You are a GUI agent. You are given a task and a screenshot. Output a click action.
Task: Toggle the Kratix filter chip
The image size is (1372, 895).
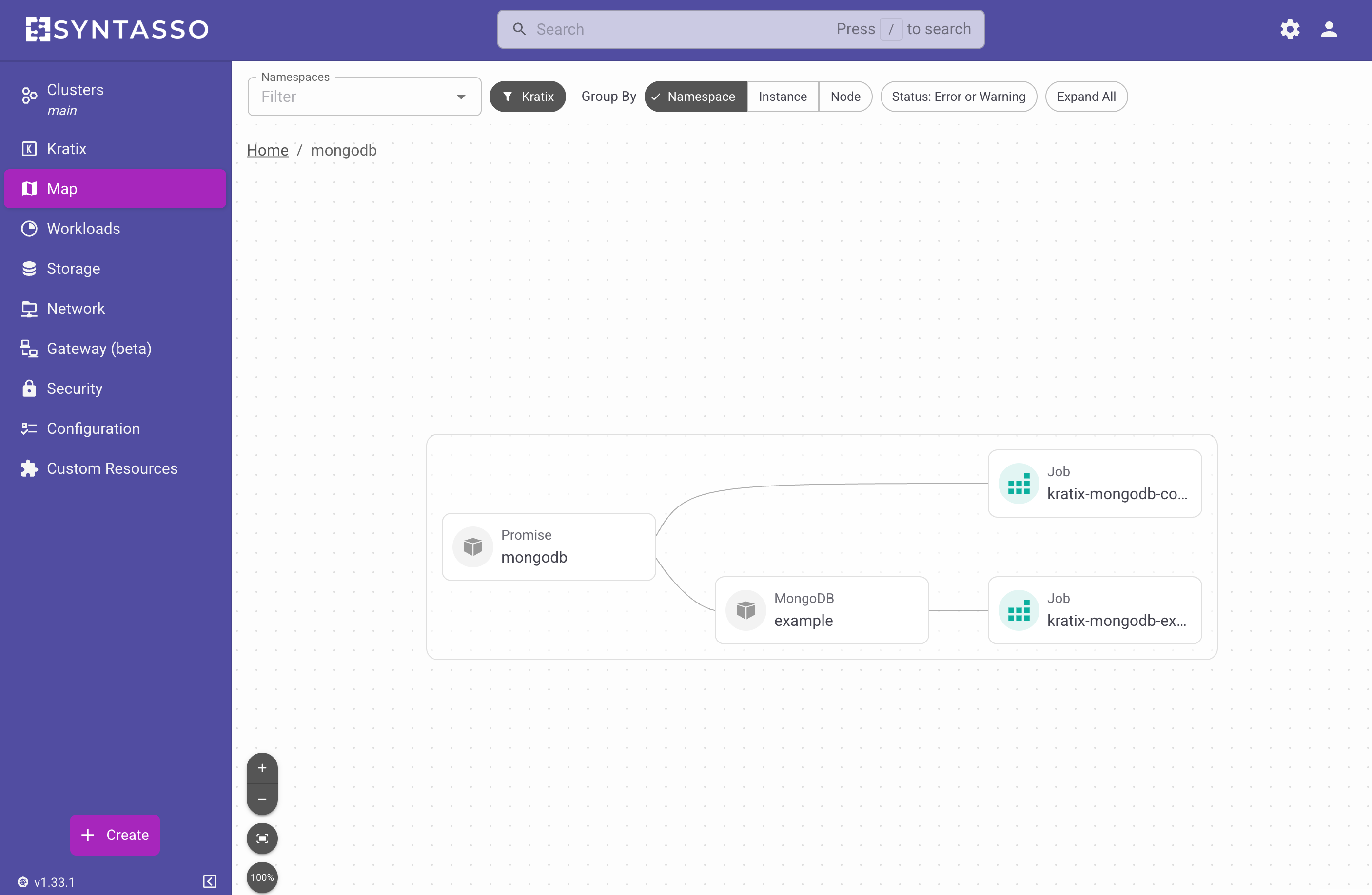click(528, 97)
